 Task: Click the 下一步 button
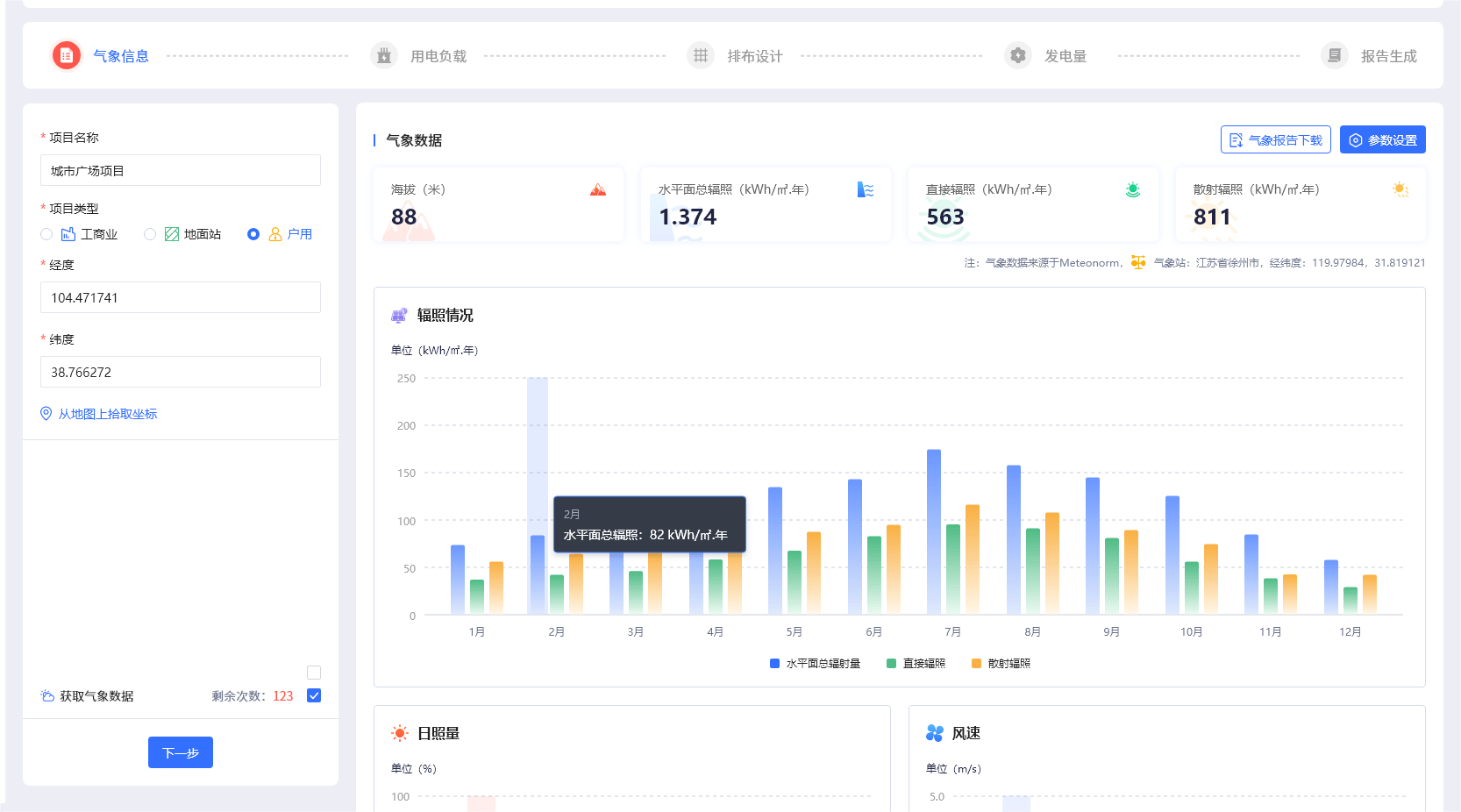pyautogui.click(x=181, y=752)
